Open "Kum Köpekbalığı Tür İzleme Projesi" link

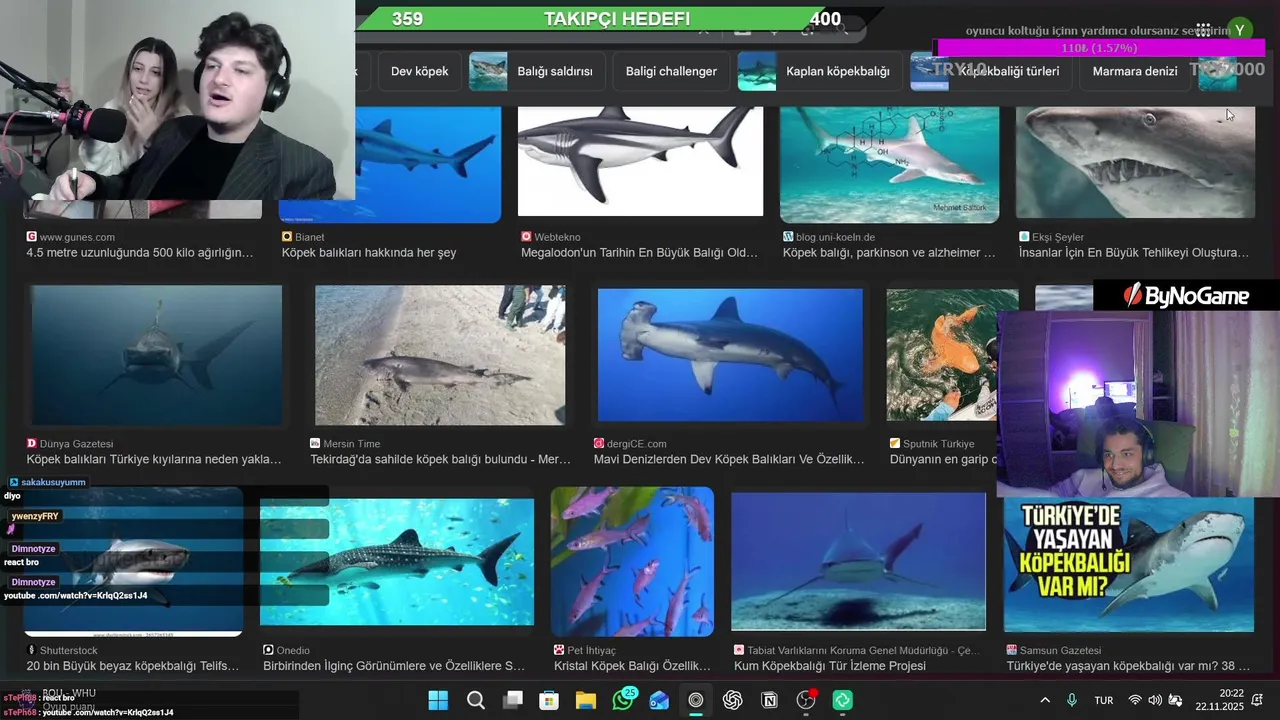tap(830, 666)
